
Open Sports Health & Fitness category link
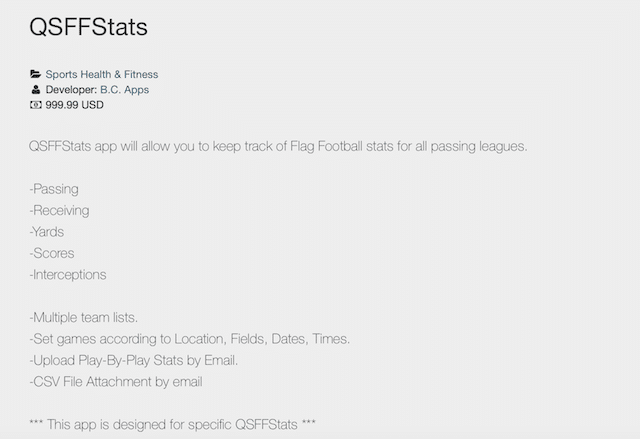click(x=102, y=74)
